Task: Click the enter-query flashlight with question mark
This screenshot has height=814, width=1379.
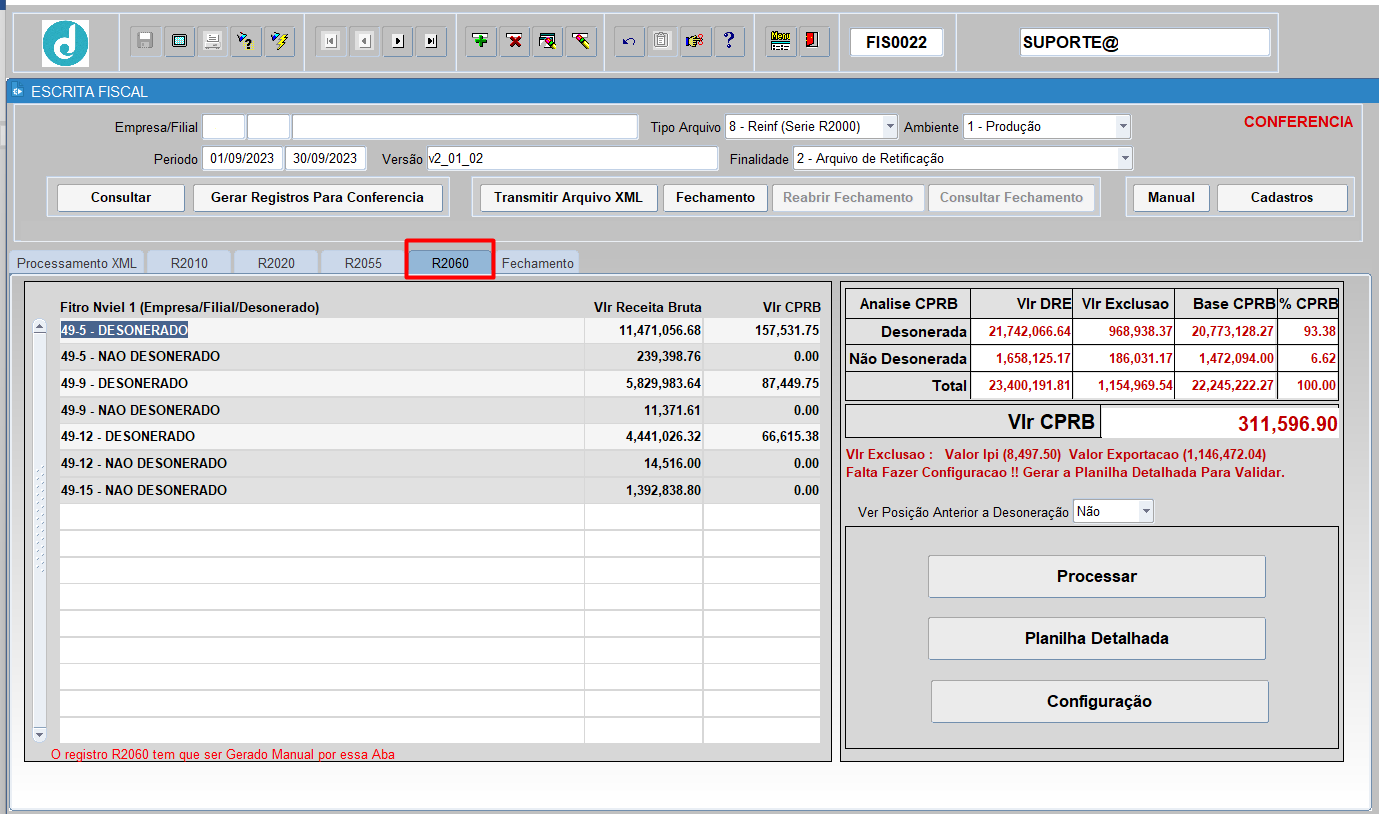Action: coord(246,42)
